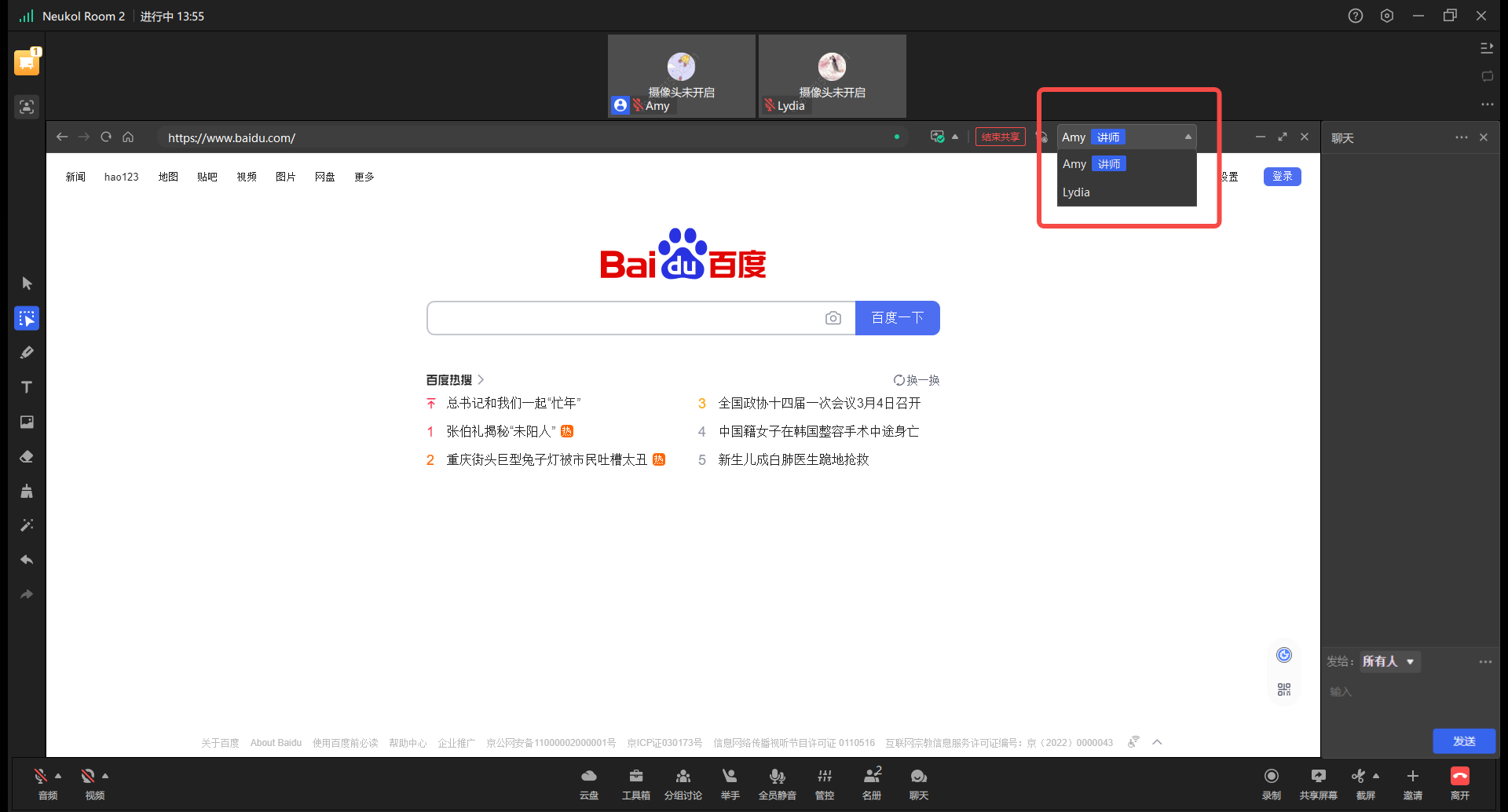Open help question mark icon
1508x812 pixels.
point(1356,16)
